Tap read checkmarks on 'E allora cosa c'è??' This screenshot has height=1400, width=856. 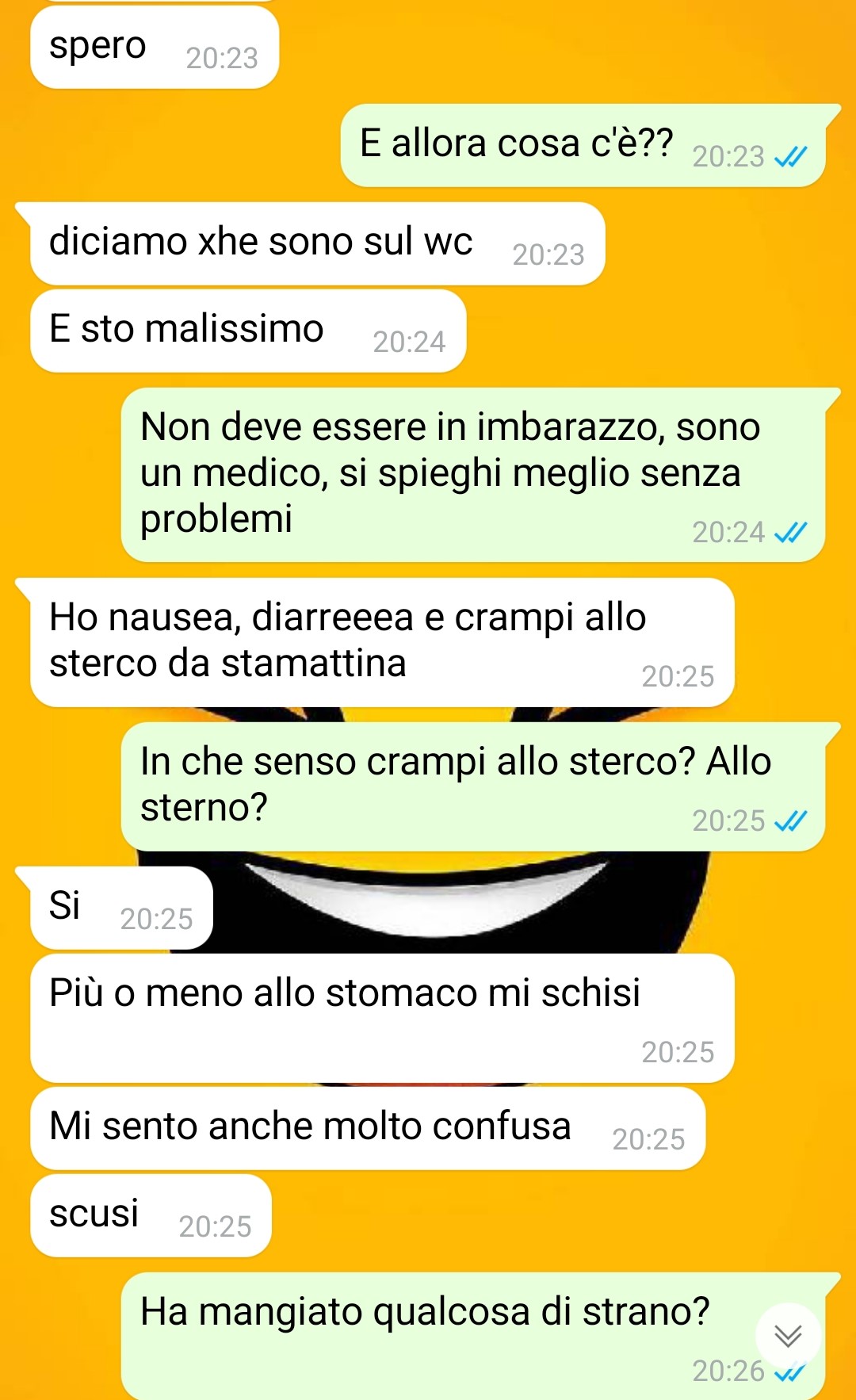790,157
